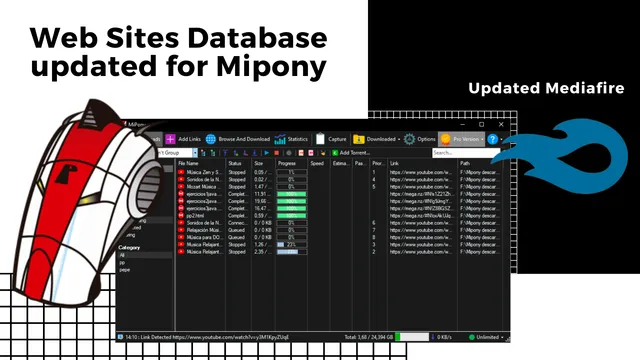Click the Mega icon of pp2.html row
Viewport: 640px width, 360px height.
click(181, 216)
